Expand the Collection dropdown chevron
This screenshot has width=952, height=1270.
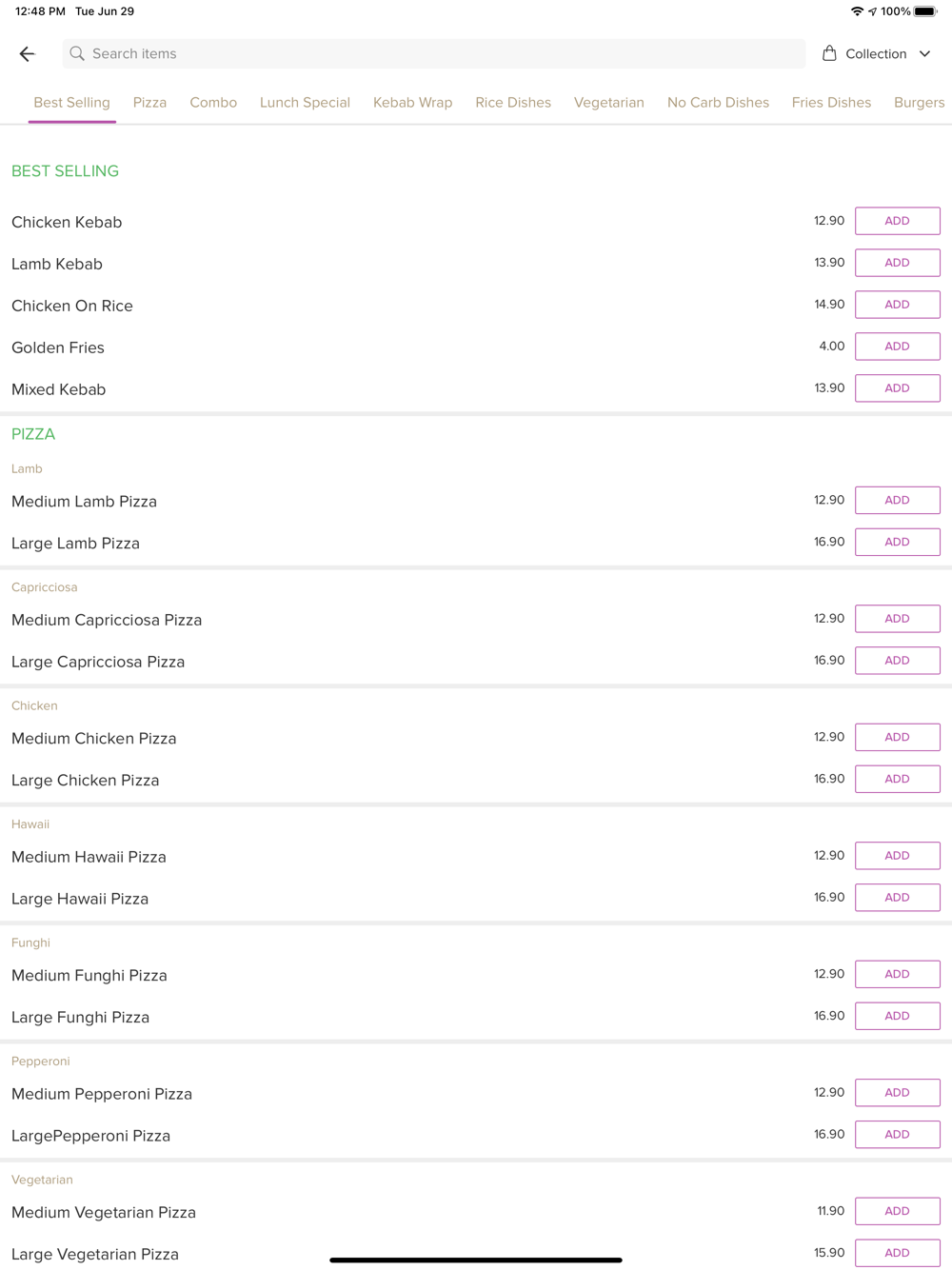925,54
